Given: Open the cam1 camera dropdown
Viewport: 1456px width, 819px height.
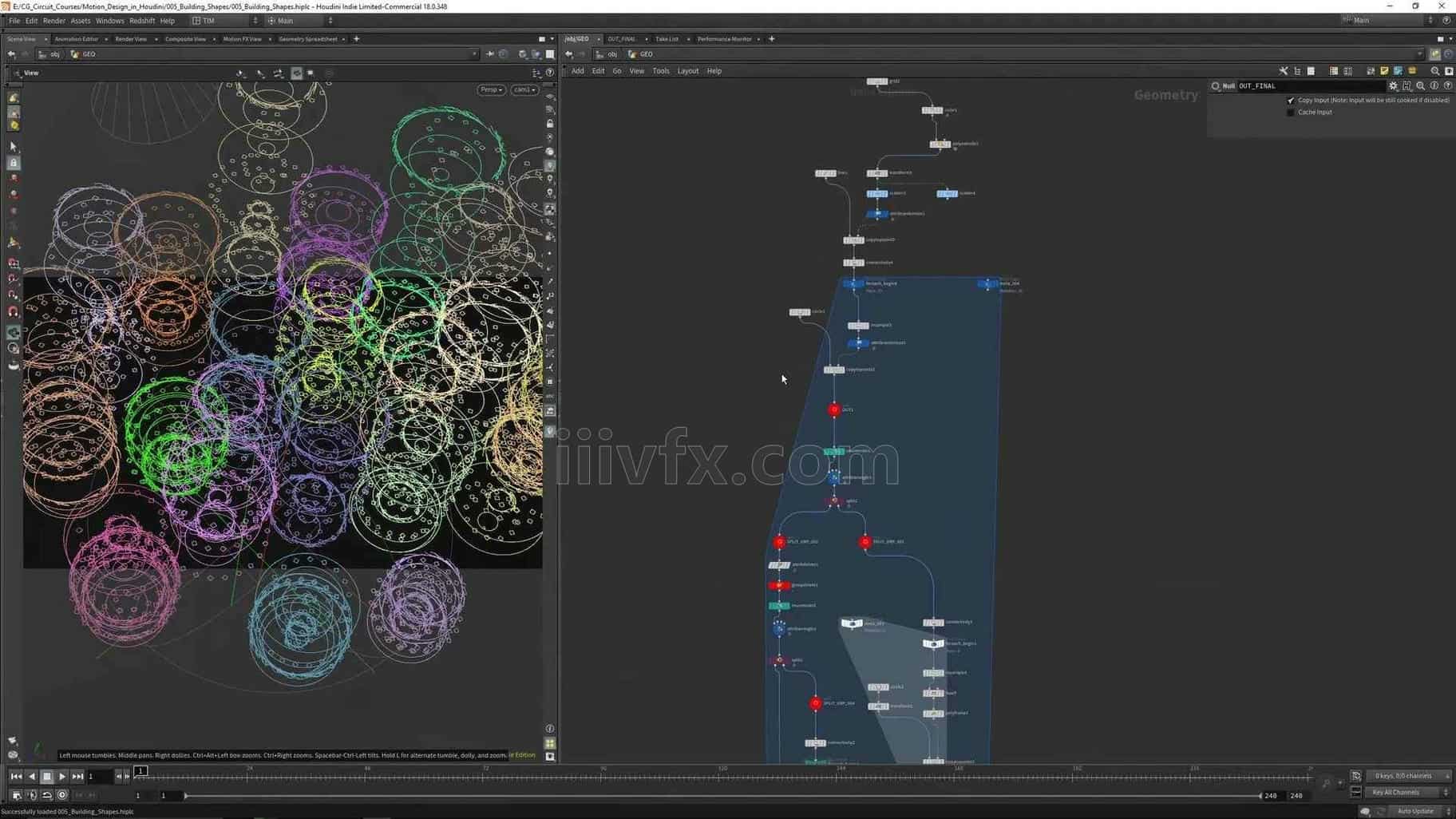Looking at the screenshot, I should click(x=524, y=89).
